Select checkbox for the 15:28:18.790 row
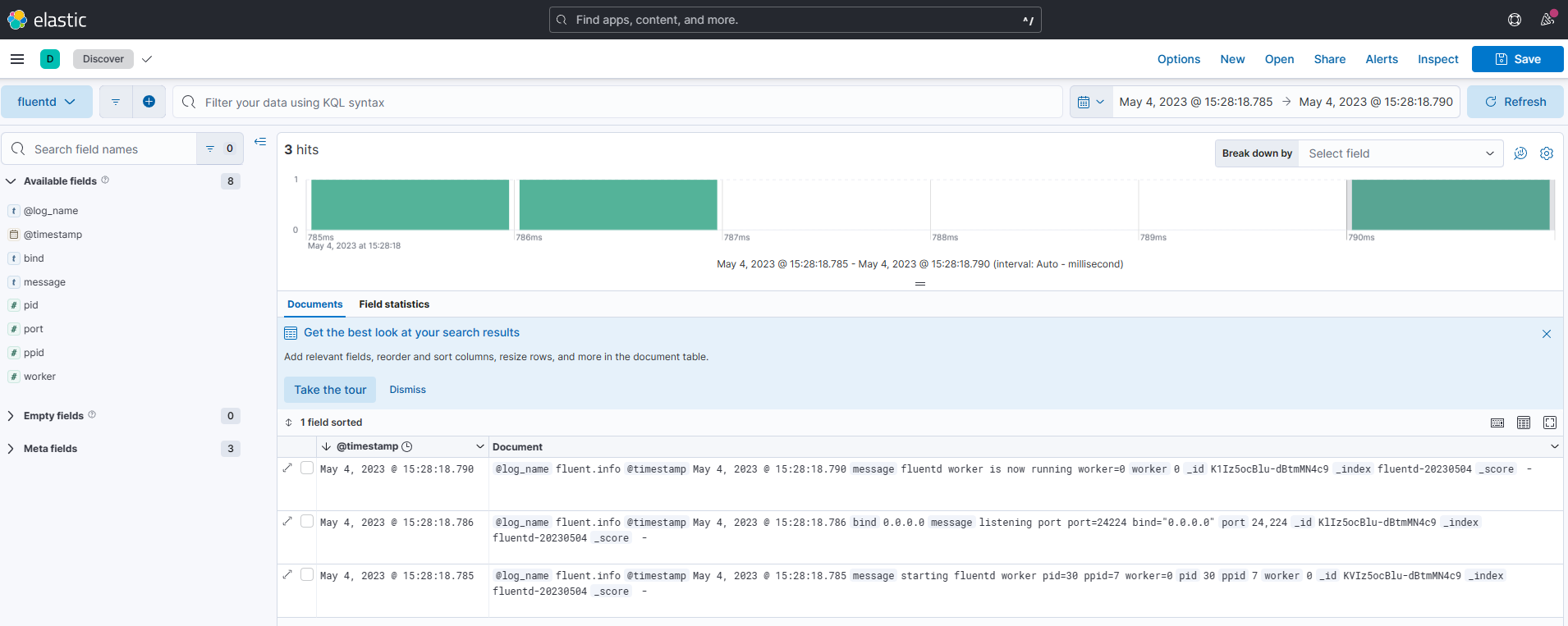 point(307,468)
